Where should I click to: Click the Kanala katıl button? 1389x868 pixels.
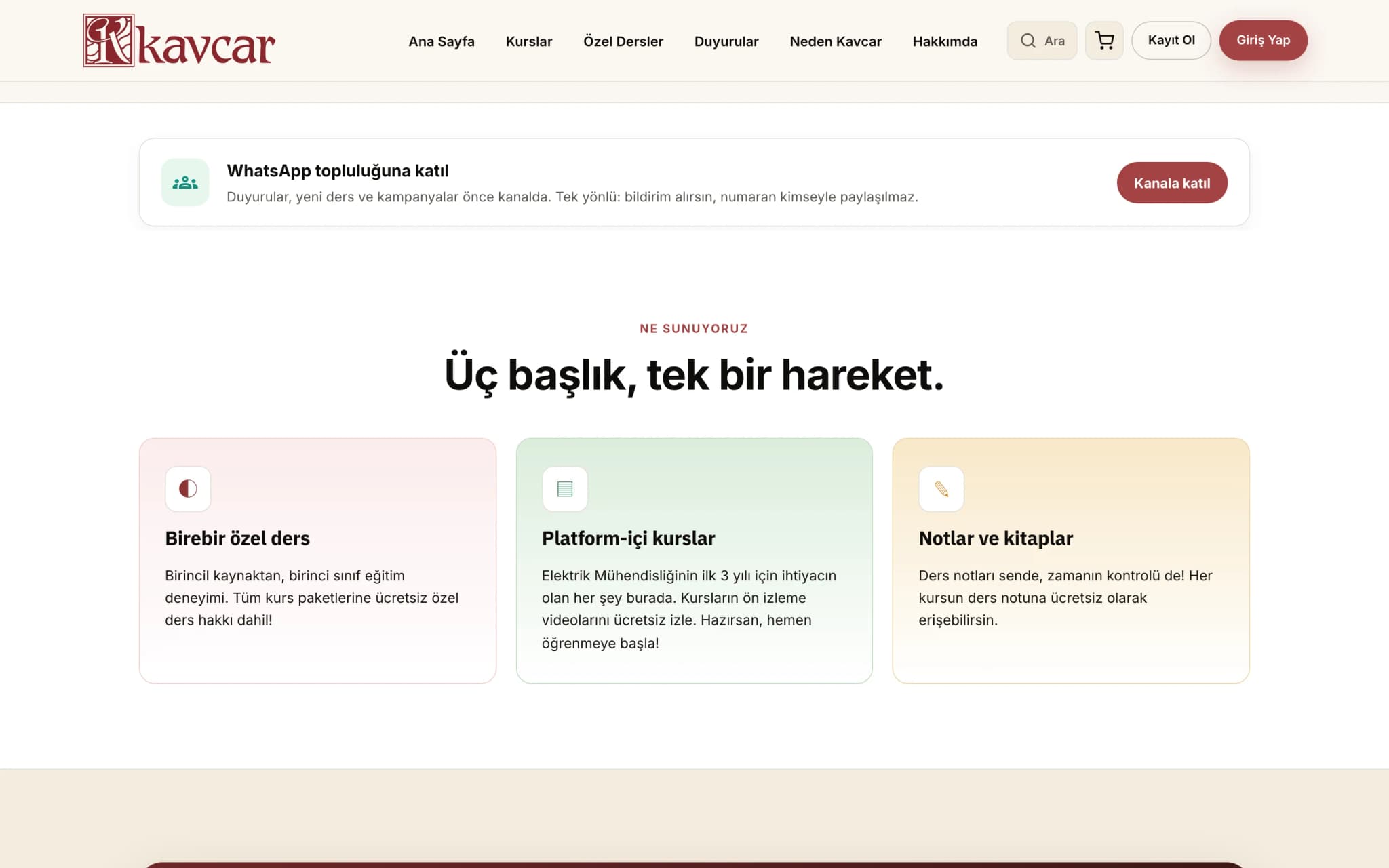(1172, 183)
